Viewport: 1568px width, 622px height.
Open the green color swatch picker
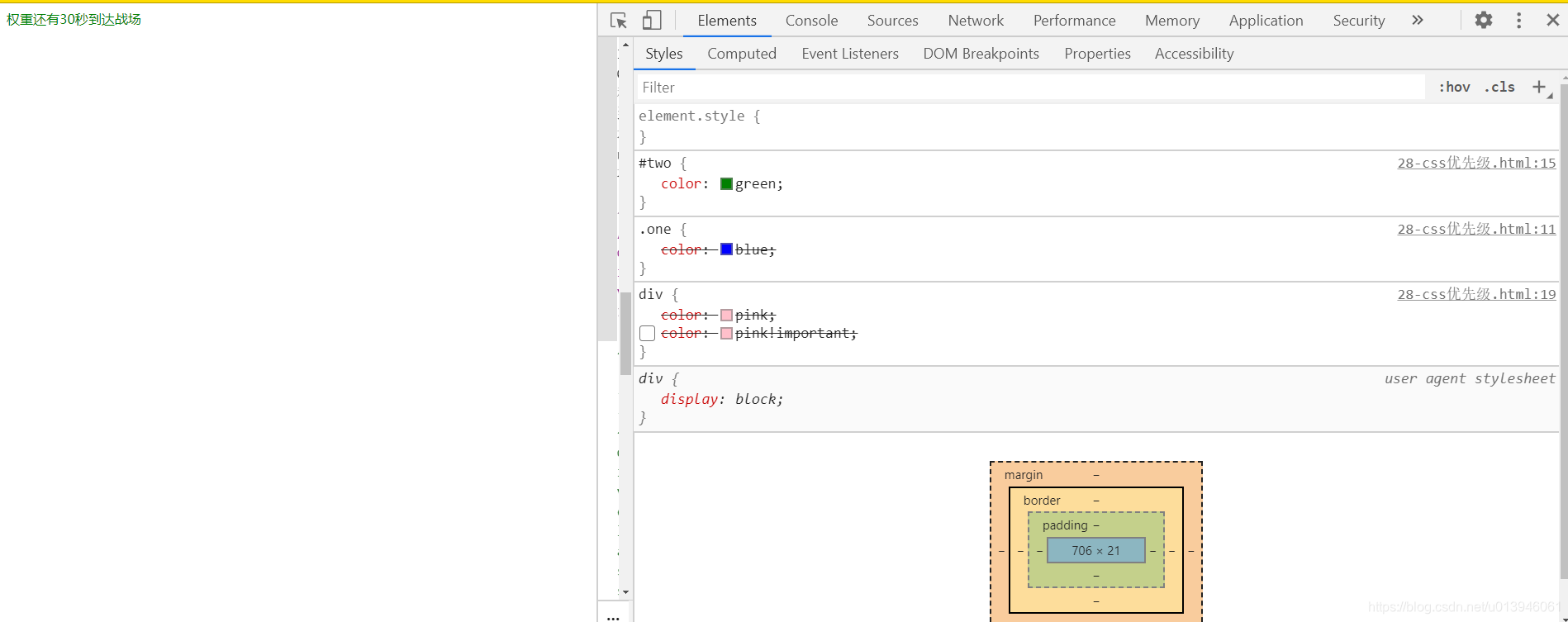pyautogui.click(x=726, y=184)
